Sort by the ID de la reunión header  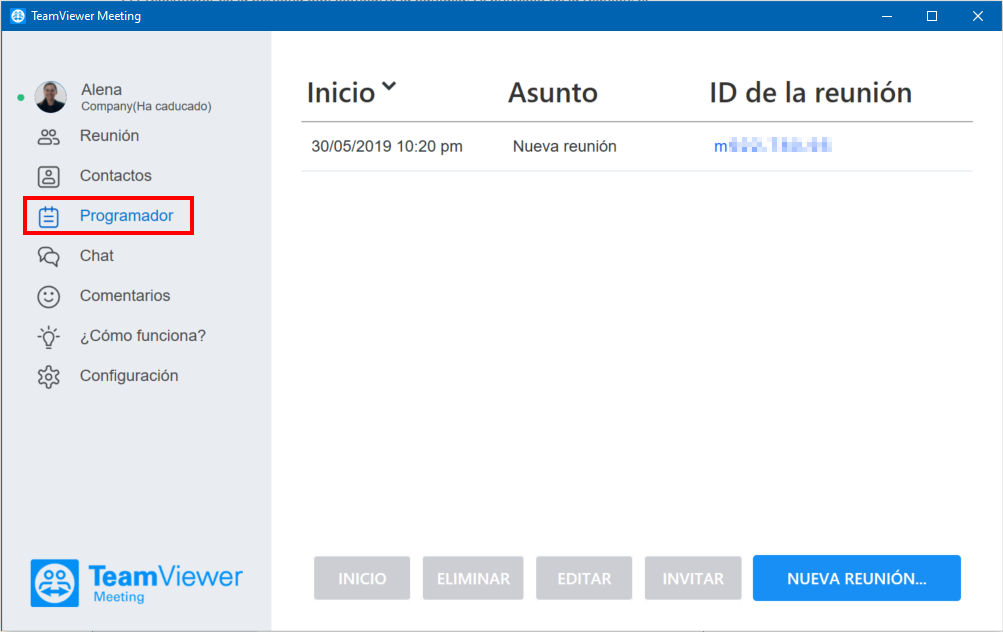tap(810, 93)
